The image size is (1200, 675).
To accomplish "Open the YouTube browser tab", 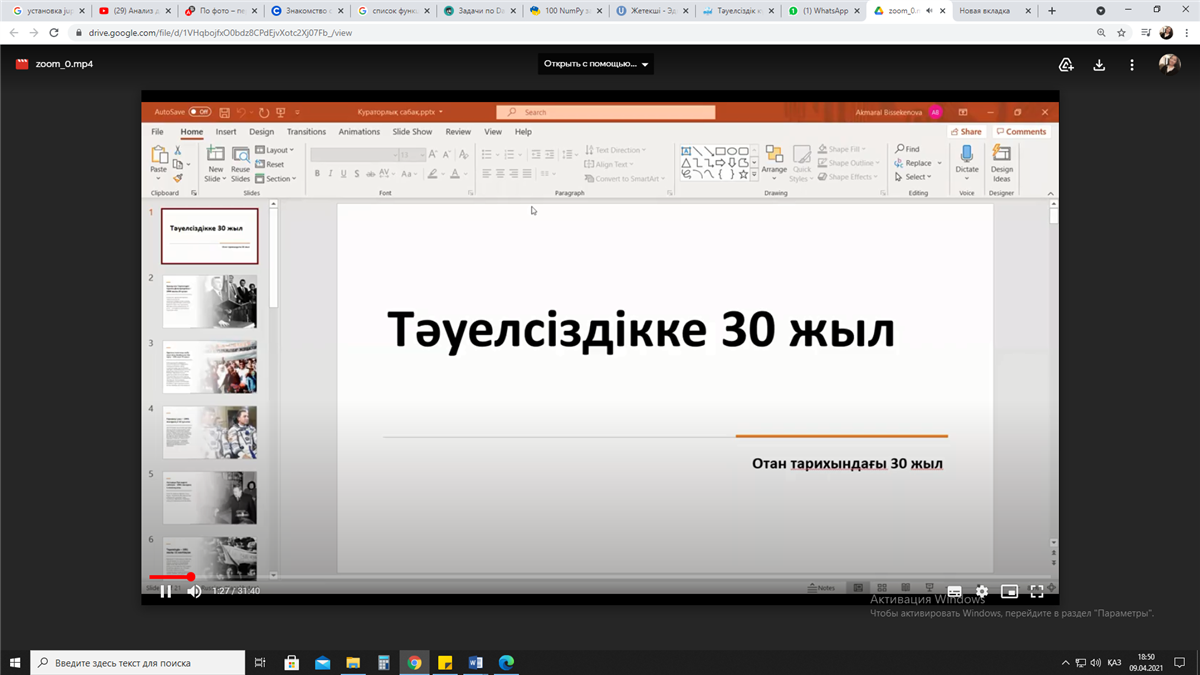I will click(x=133, y=10).
